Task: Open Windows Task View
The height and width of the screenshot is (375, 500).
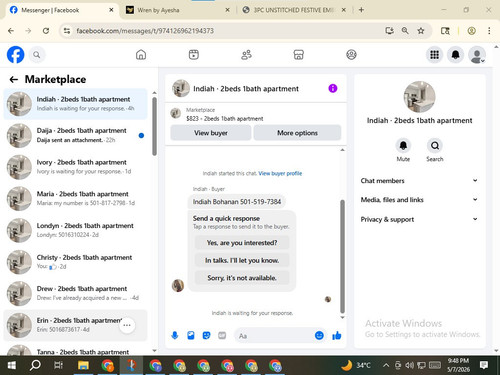Action: coord(59,365)
